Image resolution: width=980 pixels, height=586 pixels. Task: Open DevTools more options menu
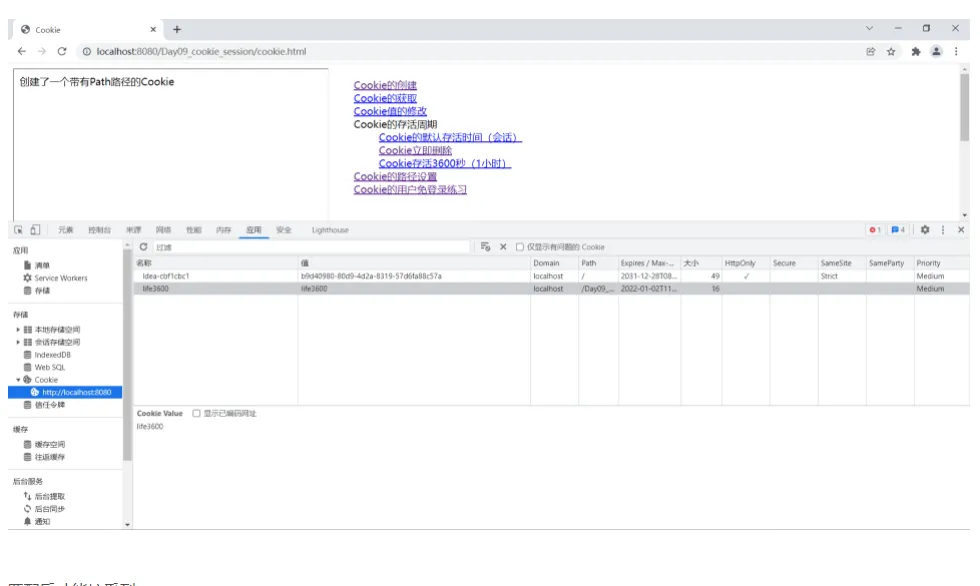pyautogui.click(x=943, y=230)
